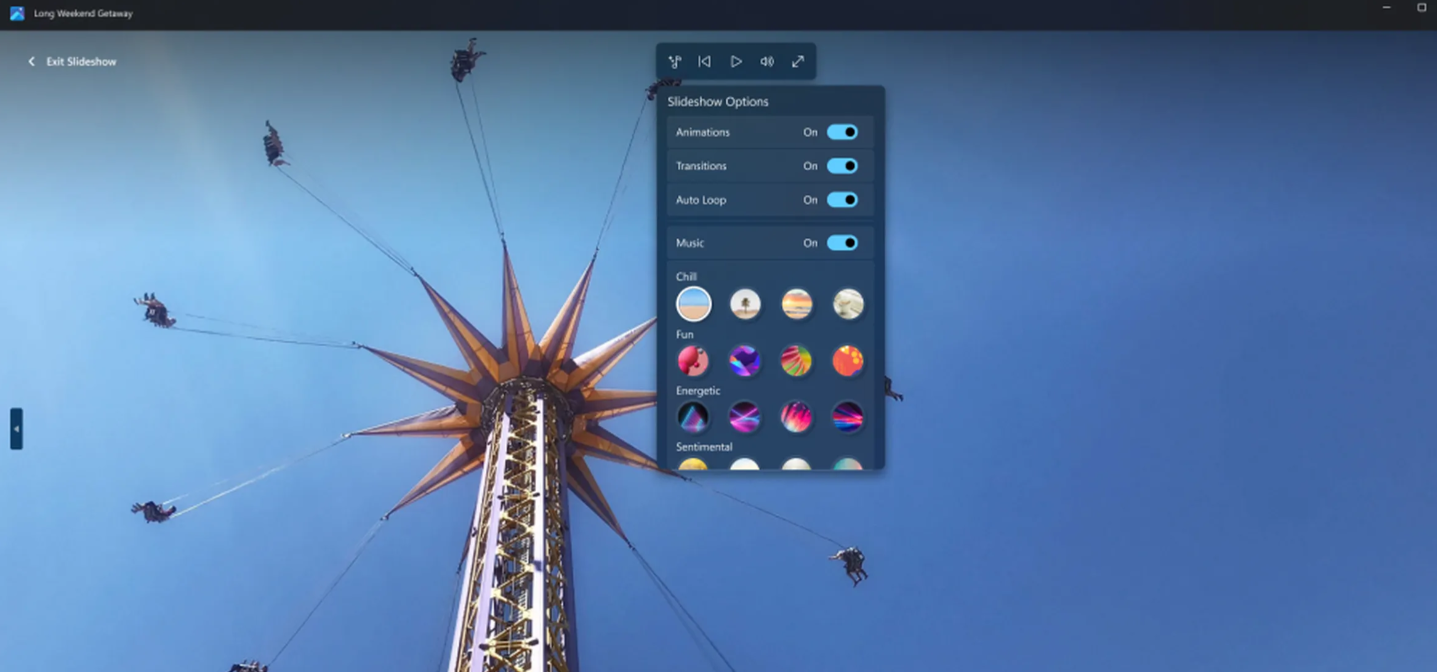The height and width of the screenshot is (672, 1437).
Task: Select the first Fun track with pink spheres
Action: [x=693, y=361]
